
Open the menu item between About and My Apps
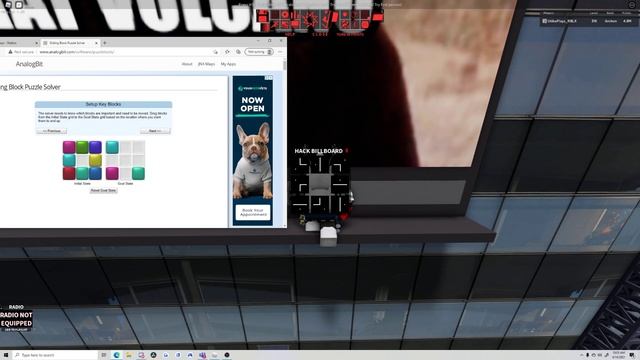pos(206,64)
